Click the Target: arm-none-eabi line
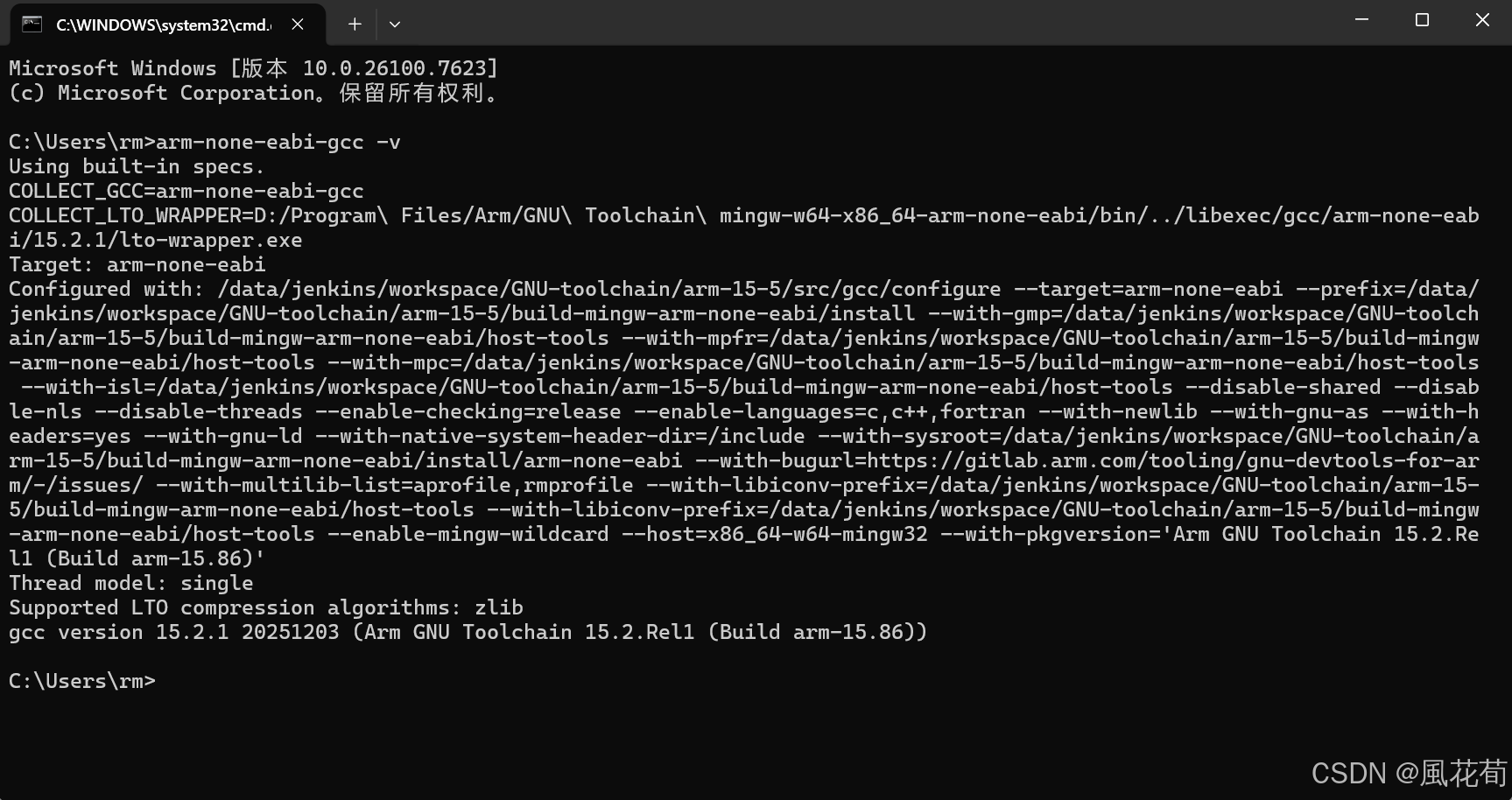The width and height of the screenshot is (1512, 800). tap(137, 264)
